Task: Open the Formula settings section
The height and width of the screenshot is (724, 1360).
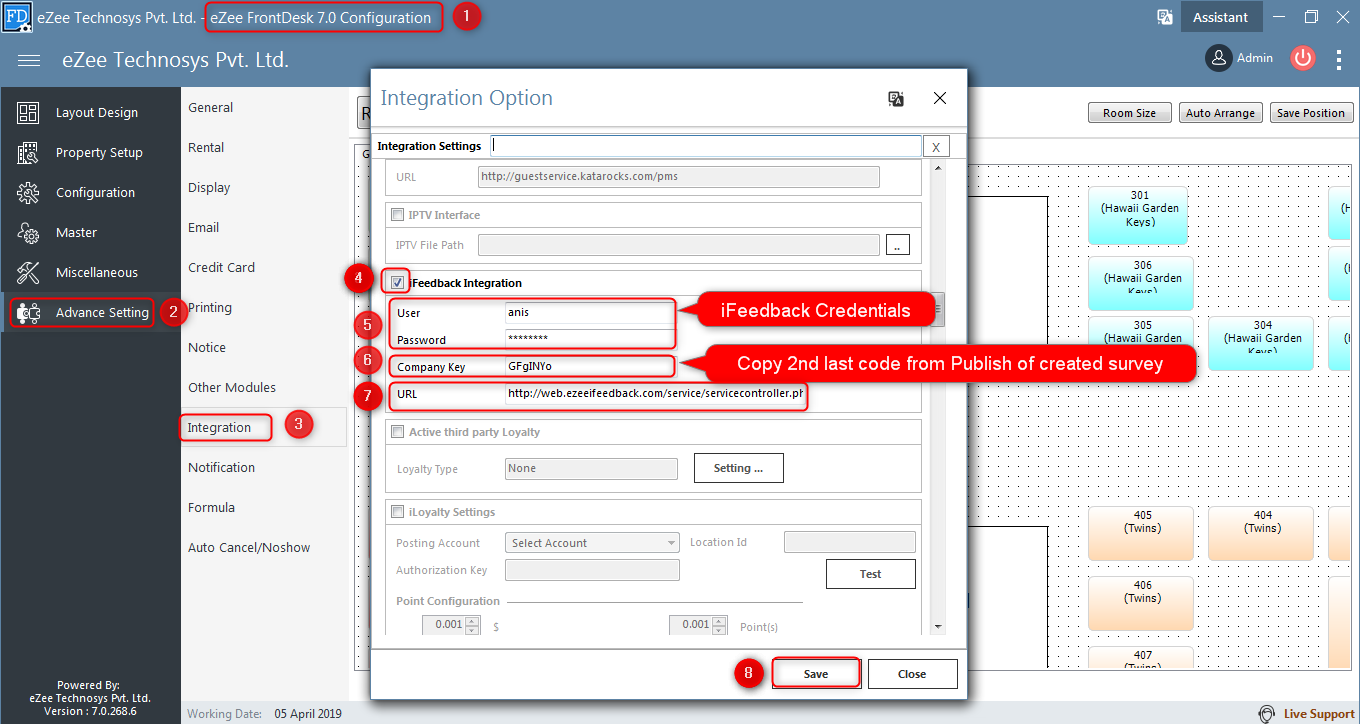Action: click(211, 507)
